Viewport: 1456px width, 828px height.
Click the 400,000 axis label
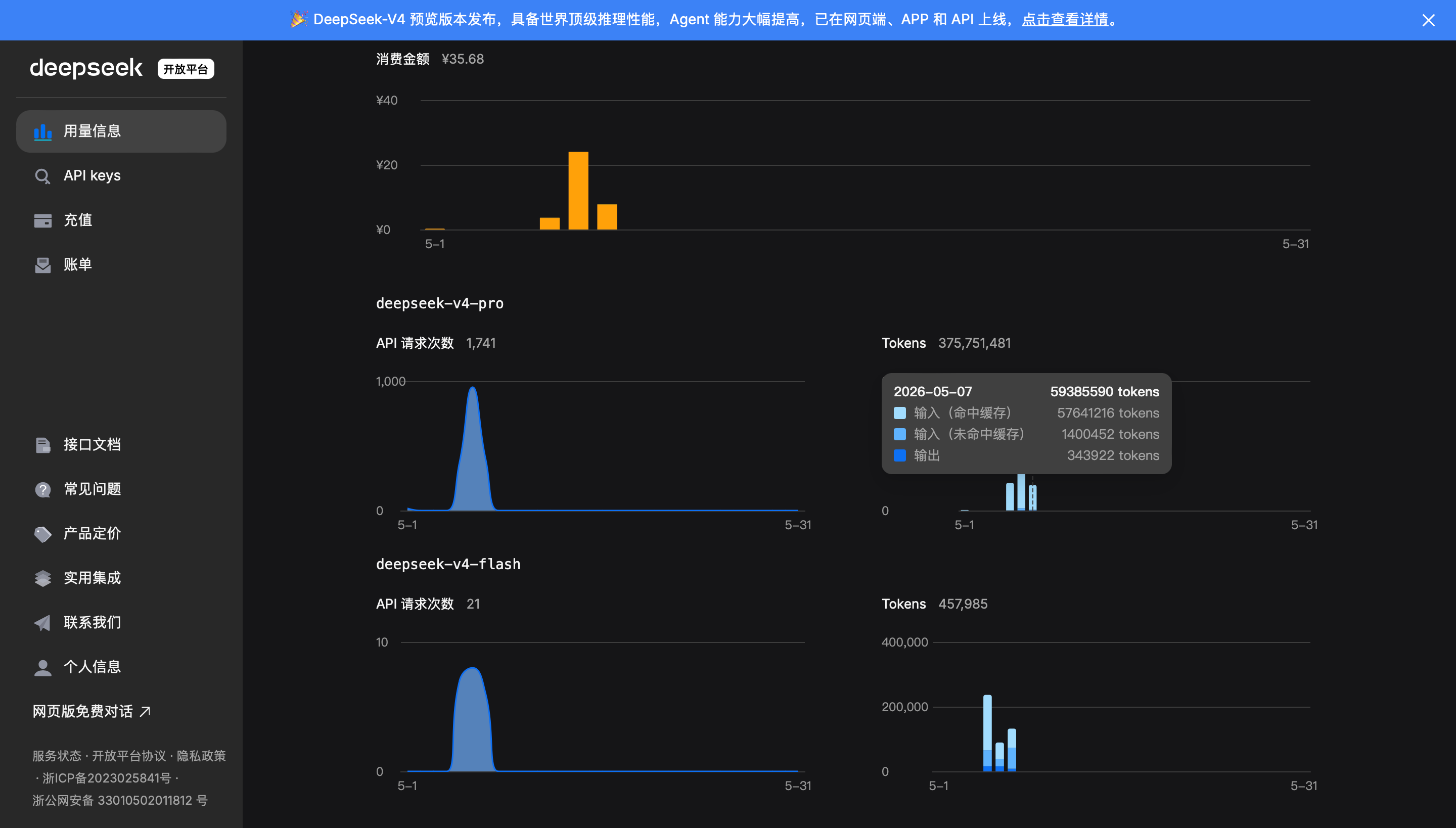pos(905,642)
